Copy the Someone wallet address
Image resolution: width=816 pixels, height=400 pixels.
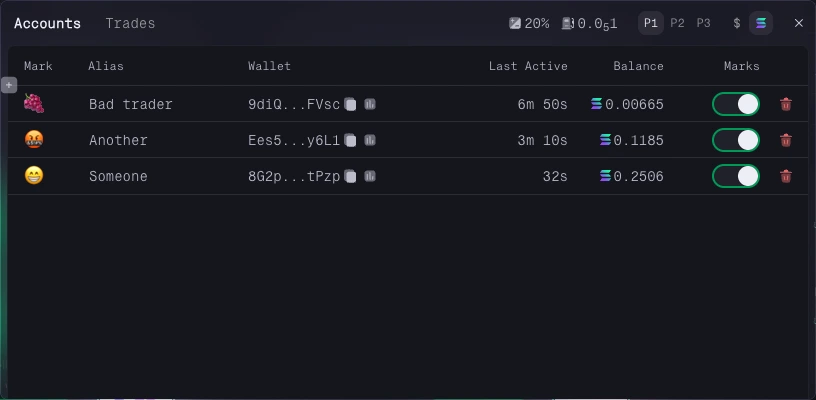click(350, 176)
